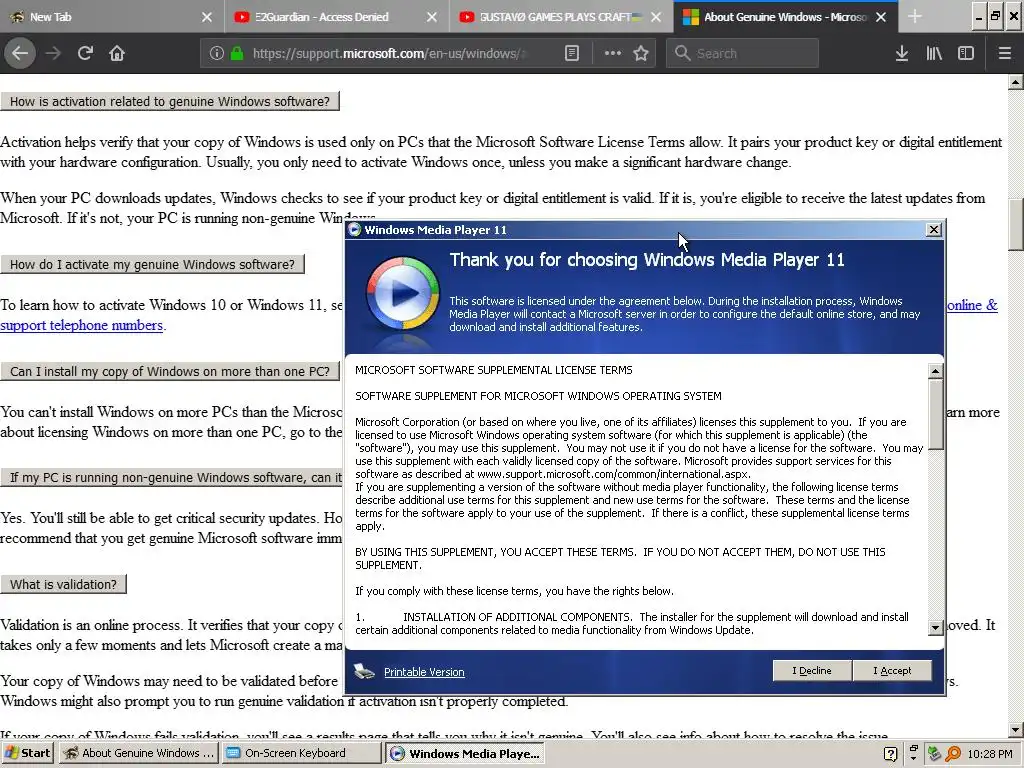
Task: Expand 'How is activation related' section
Action: 170,101
